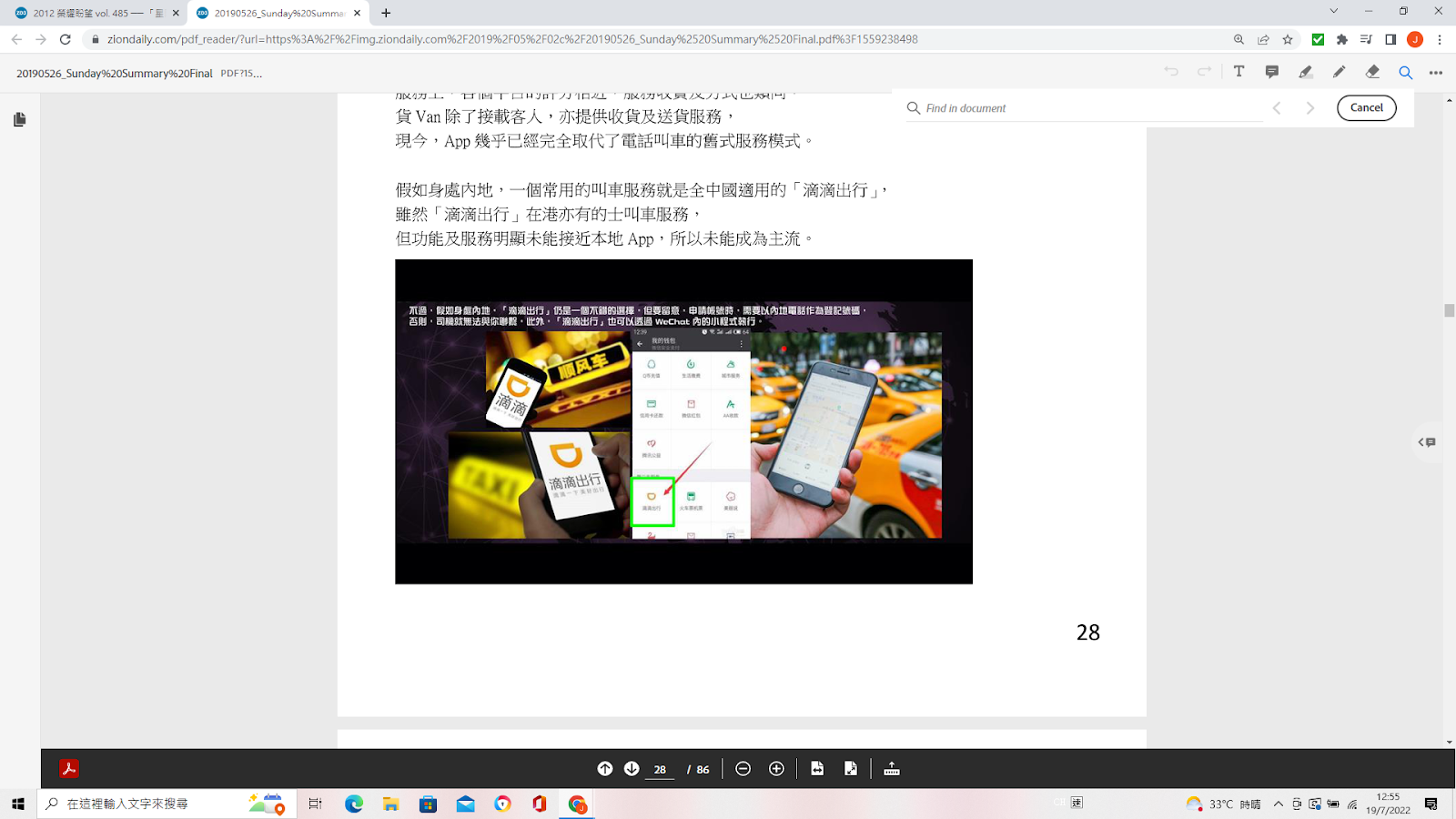Click the Undo arrow in toolbar

1171,72
